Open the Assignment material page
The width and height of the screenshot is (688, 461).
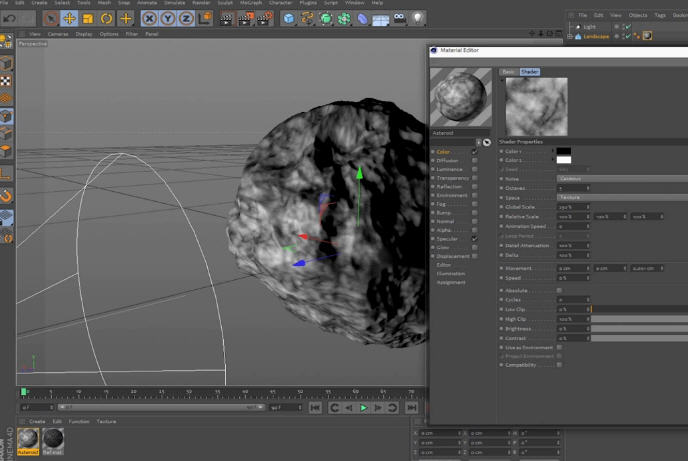(x=451, y=282)
